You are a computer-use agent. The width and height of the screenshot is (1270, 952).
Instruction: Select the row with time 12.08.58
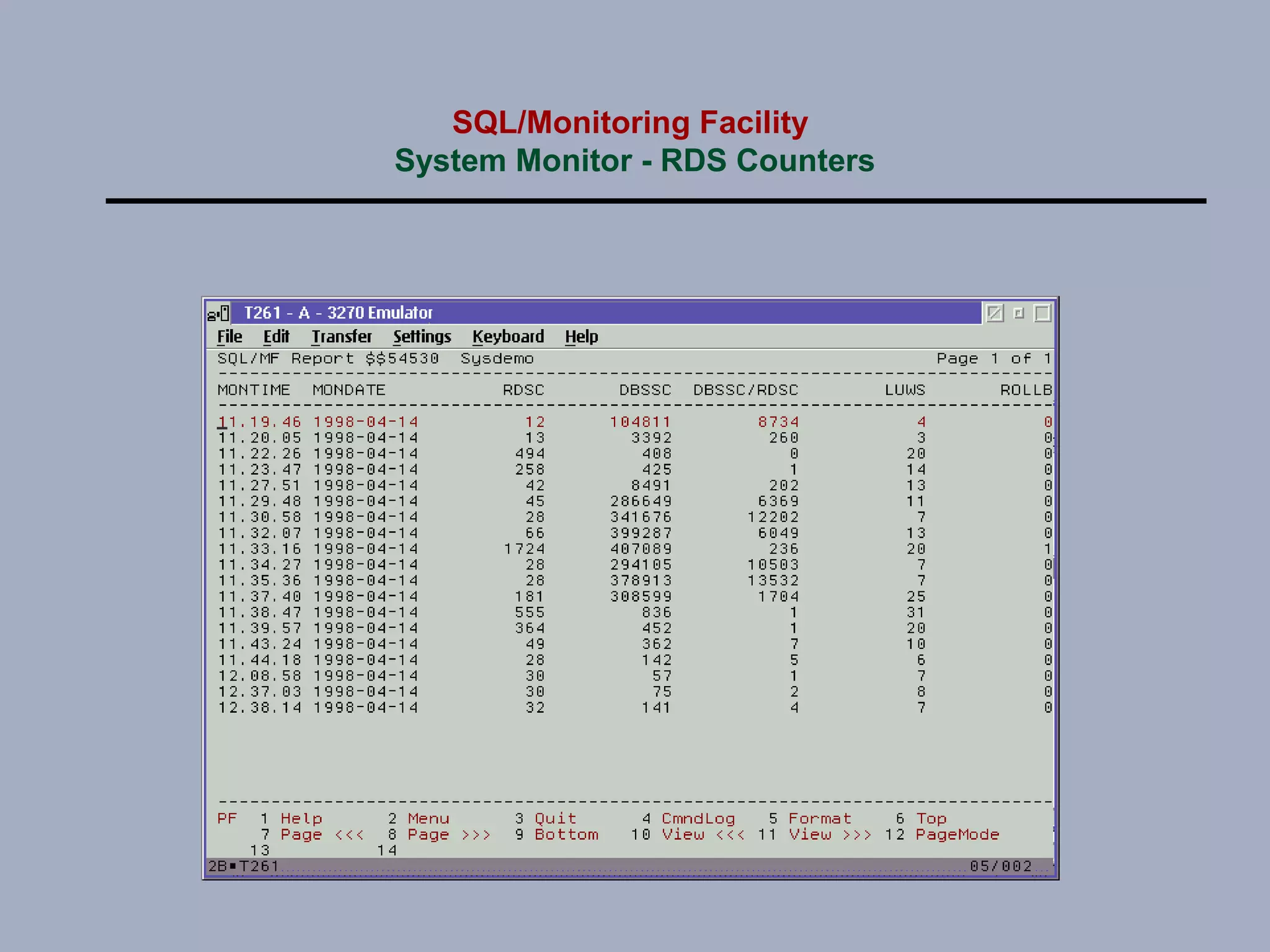click(635, 676)
